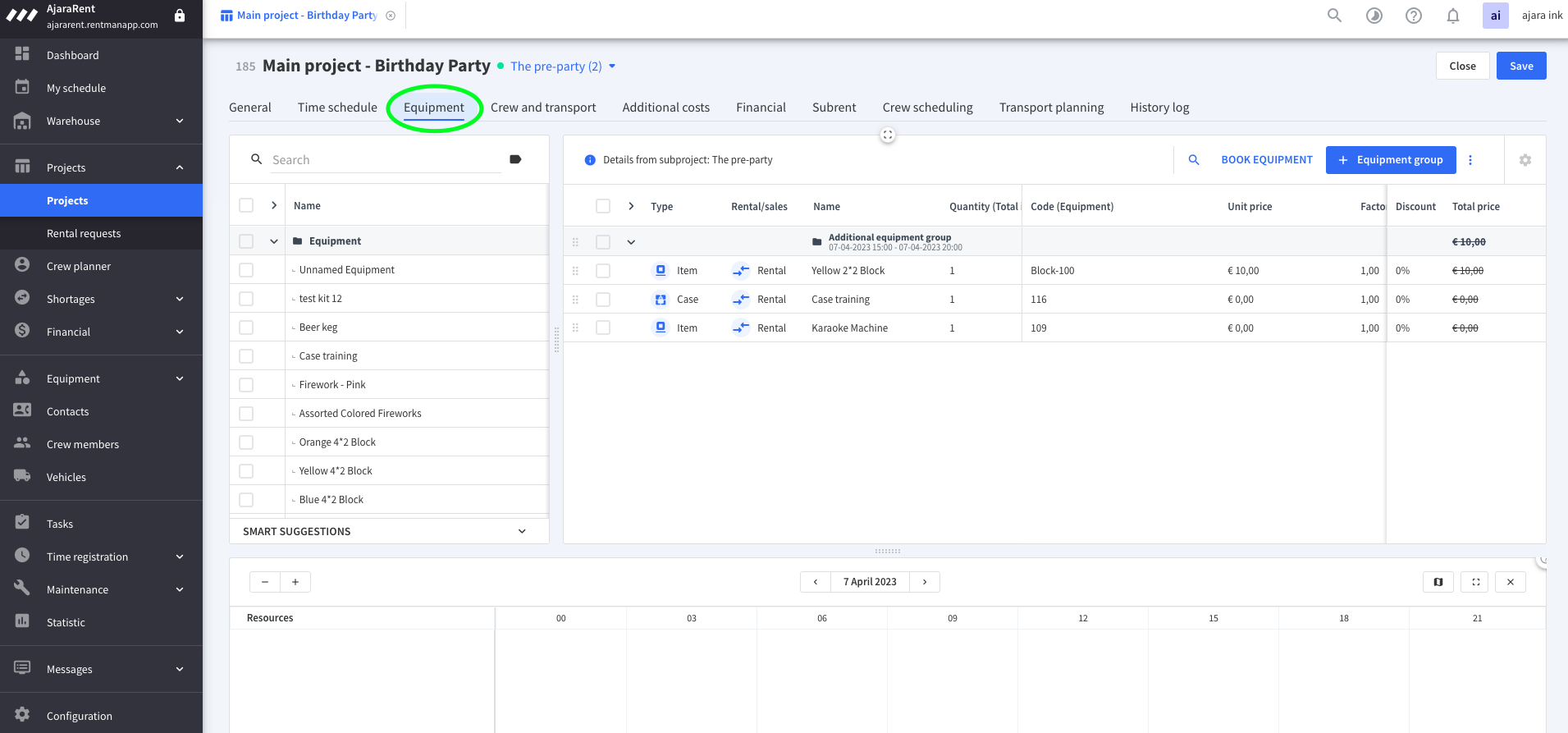Click the Case type icon for Case training
This screenshot has width=1568, height=733.
point(660,300)
